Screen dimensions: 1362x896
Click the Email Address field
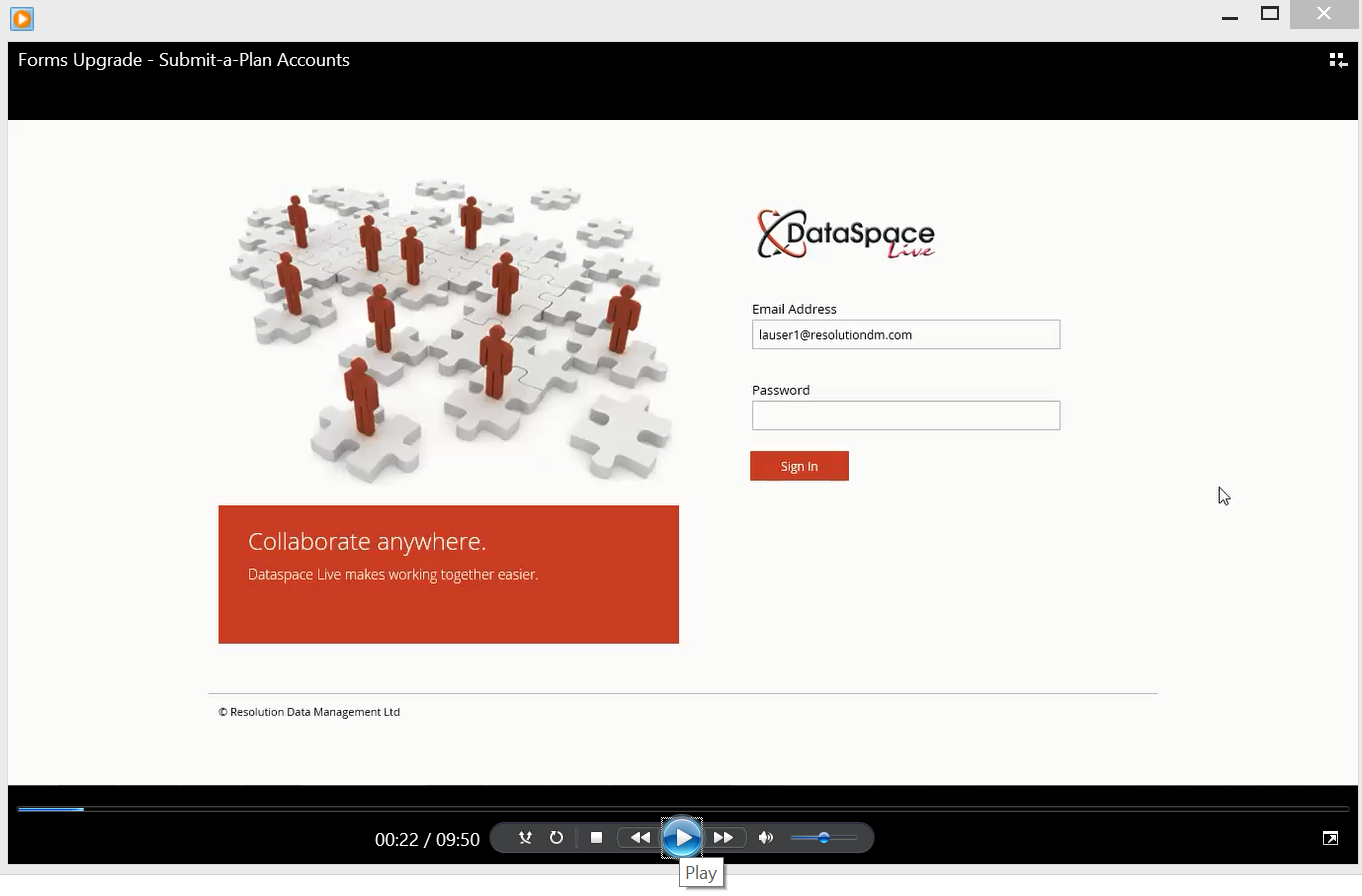coord(906,335)
